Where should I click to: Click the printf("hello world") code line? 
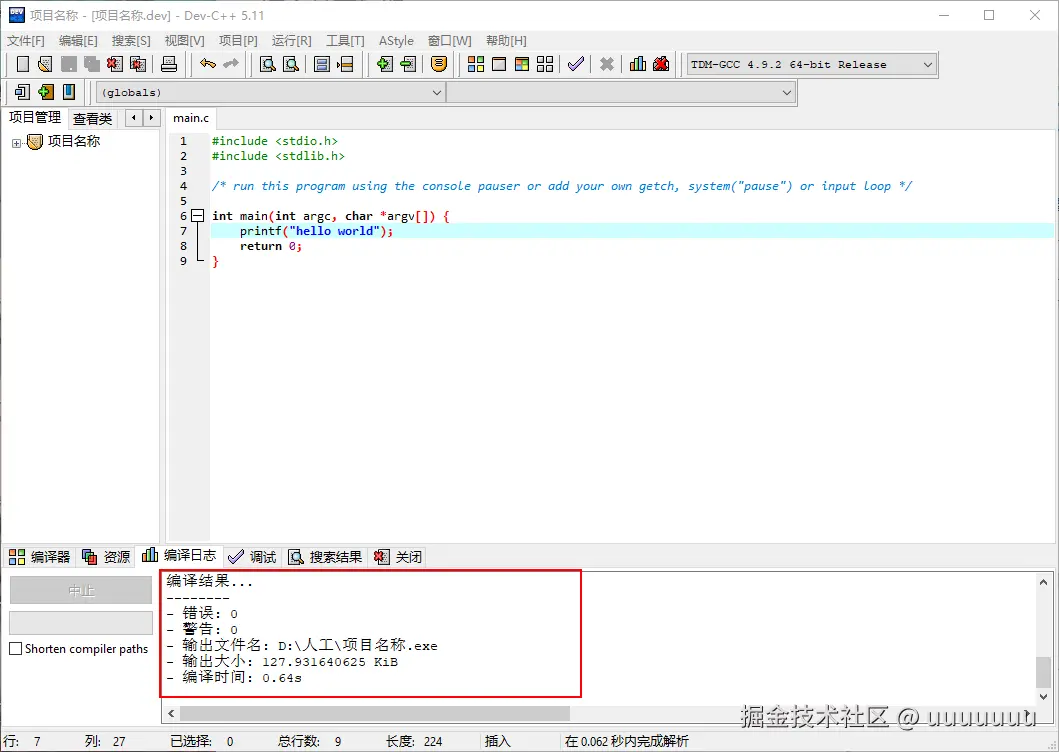tap(316, 231)
